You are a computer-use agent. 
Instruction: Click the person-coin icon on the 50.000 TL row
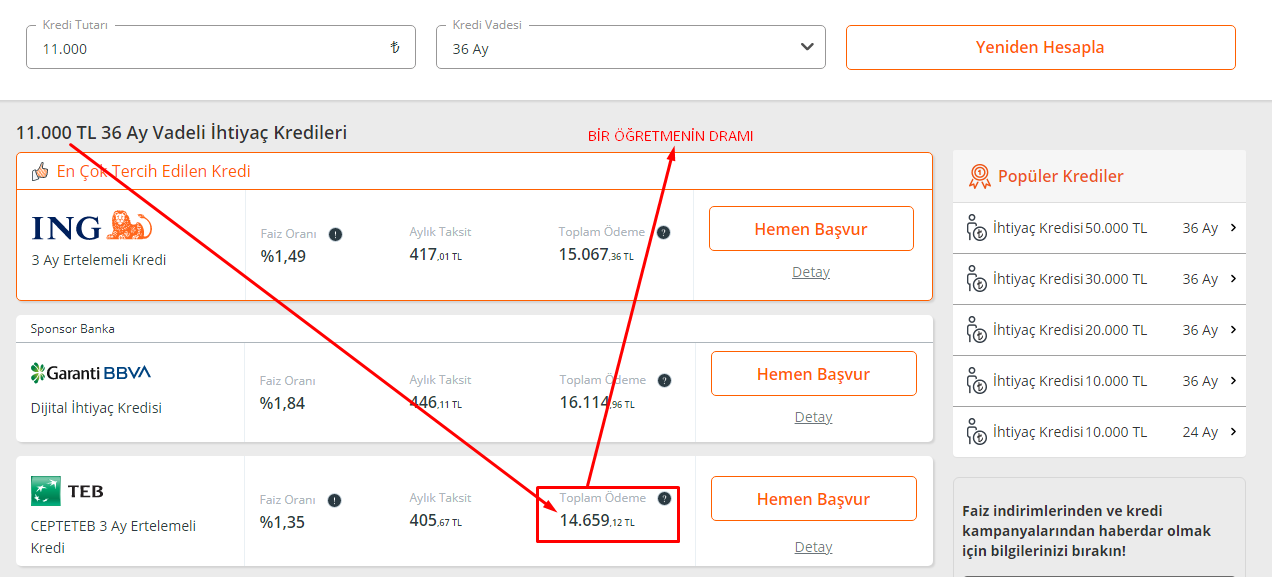[x=977, y=228]
